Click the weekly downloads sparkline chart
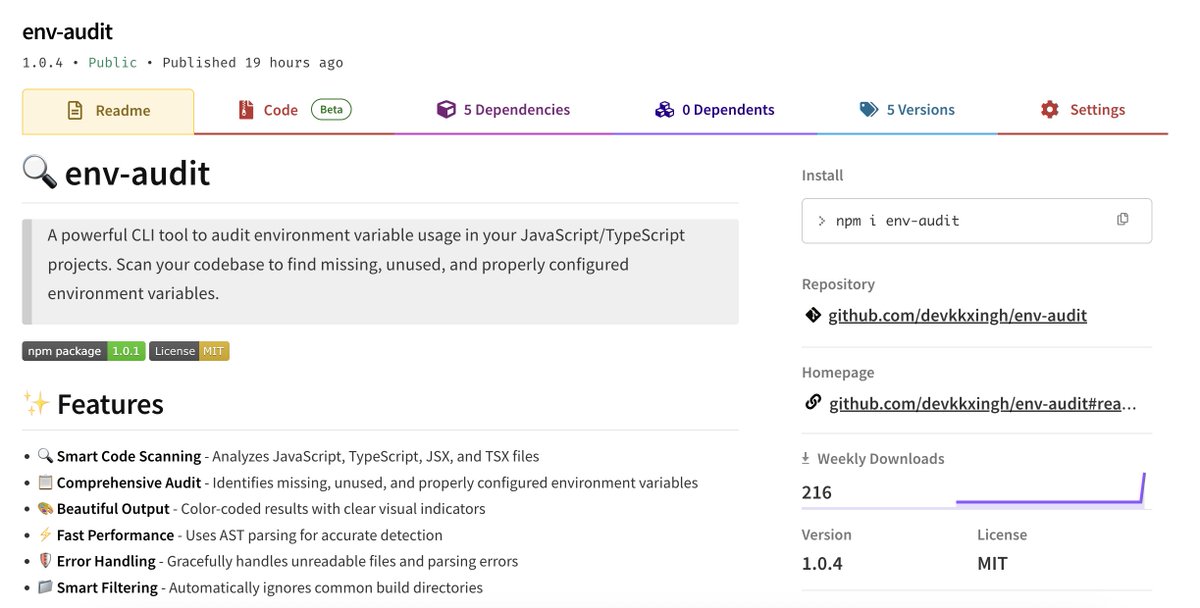This screenshot has width=1200, height=608. 1050,488
